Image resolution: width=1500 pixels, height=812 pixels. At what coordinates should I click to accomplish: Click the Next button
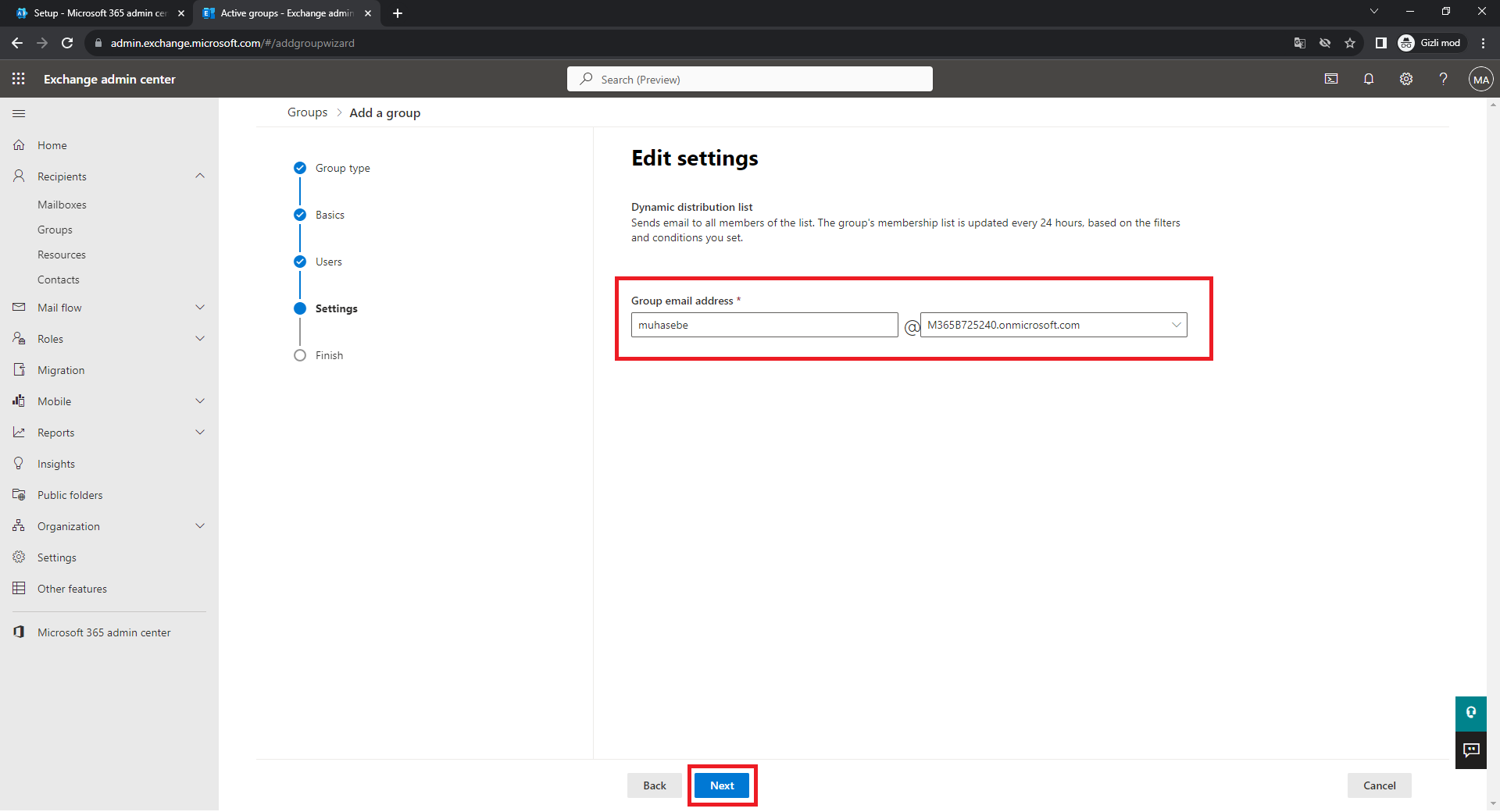722,785
